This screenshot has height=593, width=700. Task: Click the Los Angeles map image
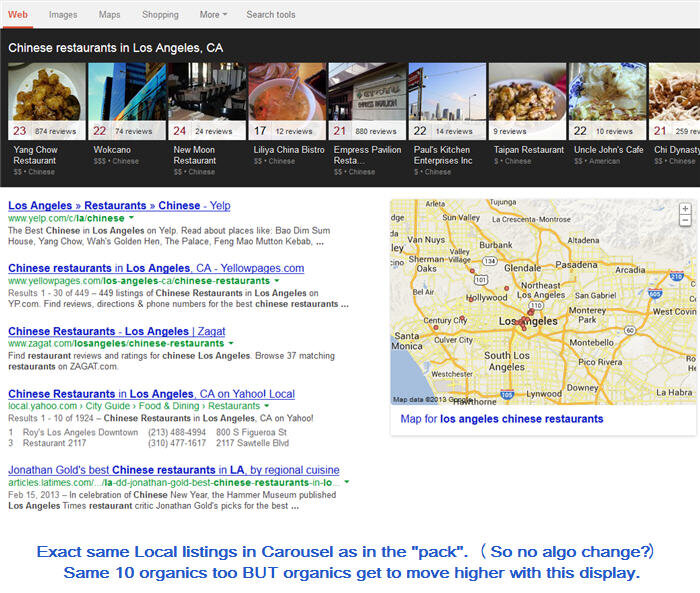(543, 302)
